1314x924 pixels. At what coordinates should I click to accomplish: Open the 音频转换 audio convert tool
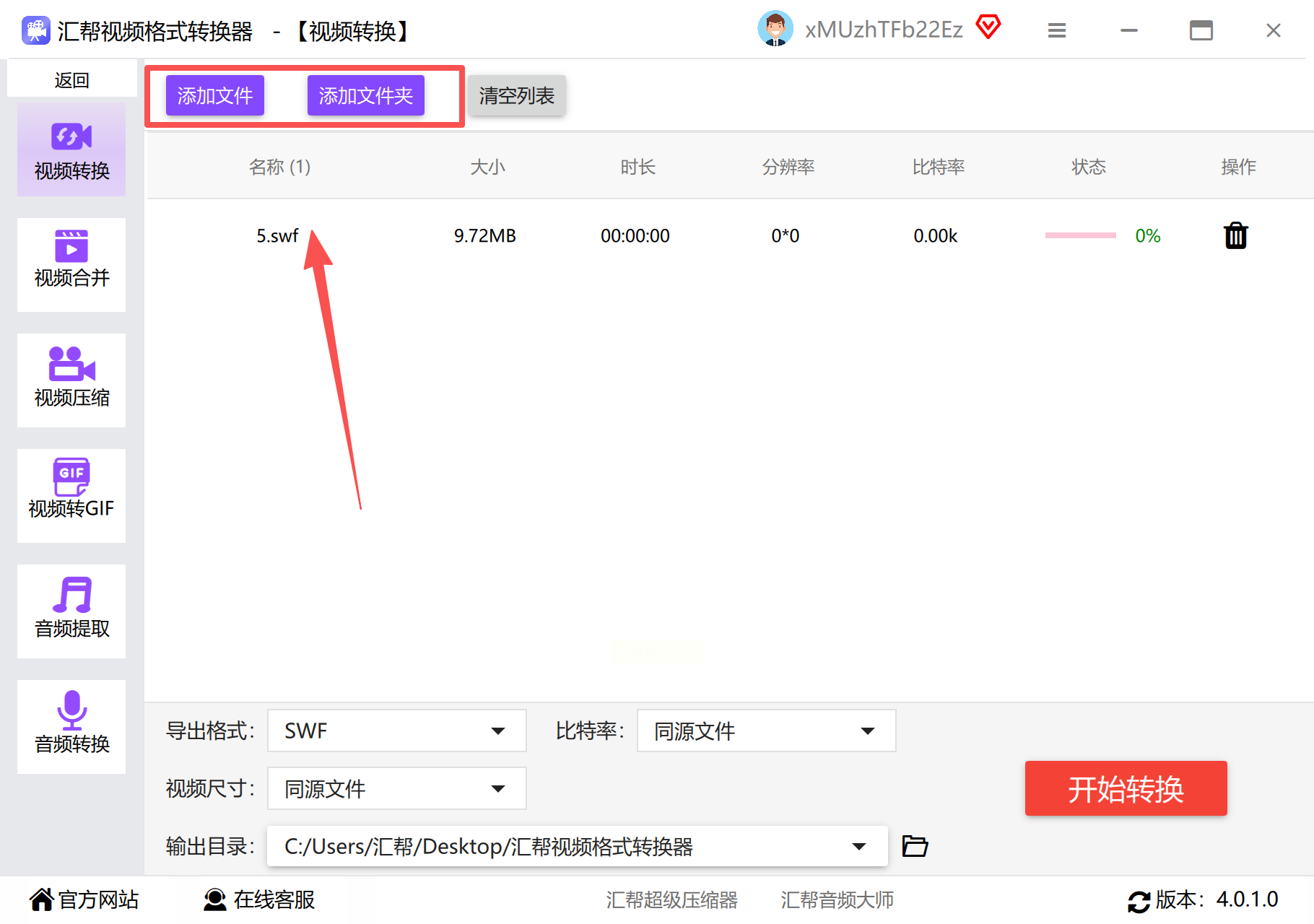tap(71, 726)
